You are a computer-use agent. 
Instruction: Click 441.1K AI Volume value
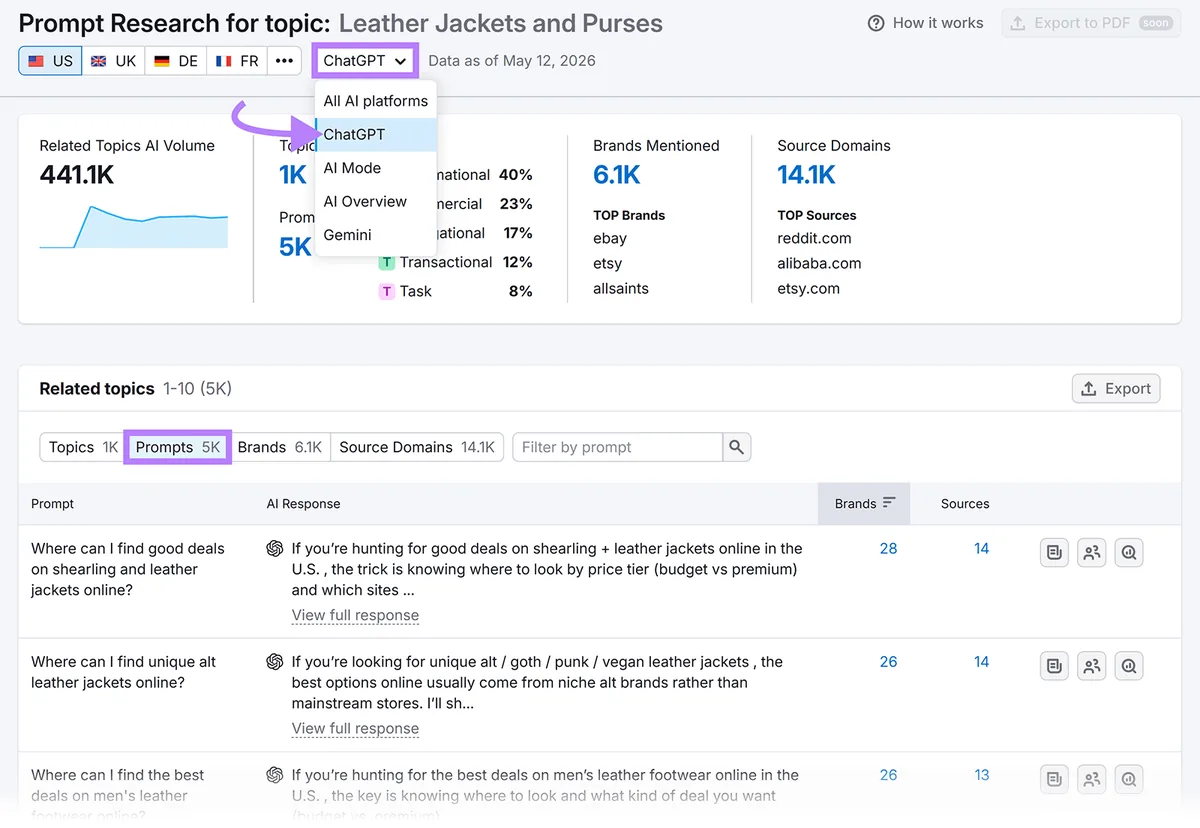point(77,175)
